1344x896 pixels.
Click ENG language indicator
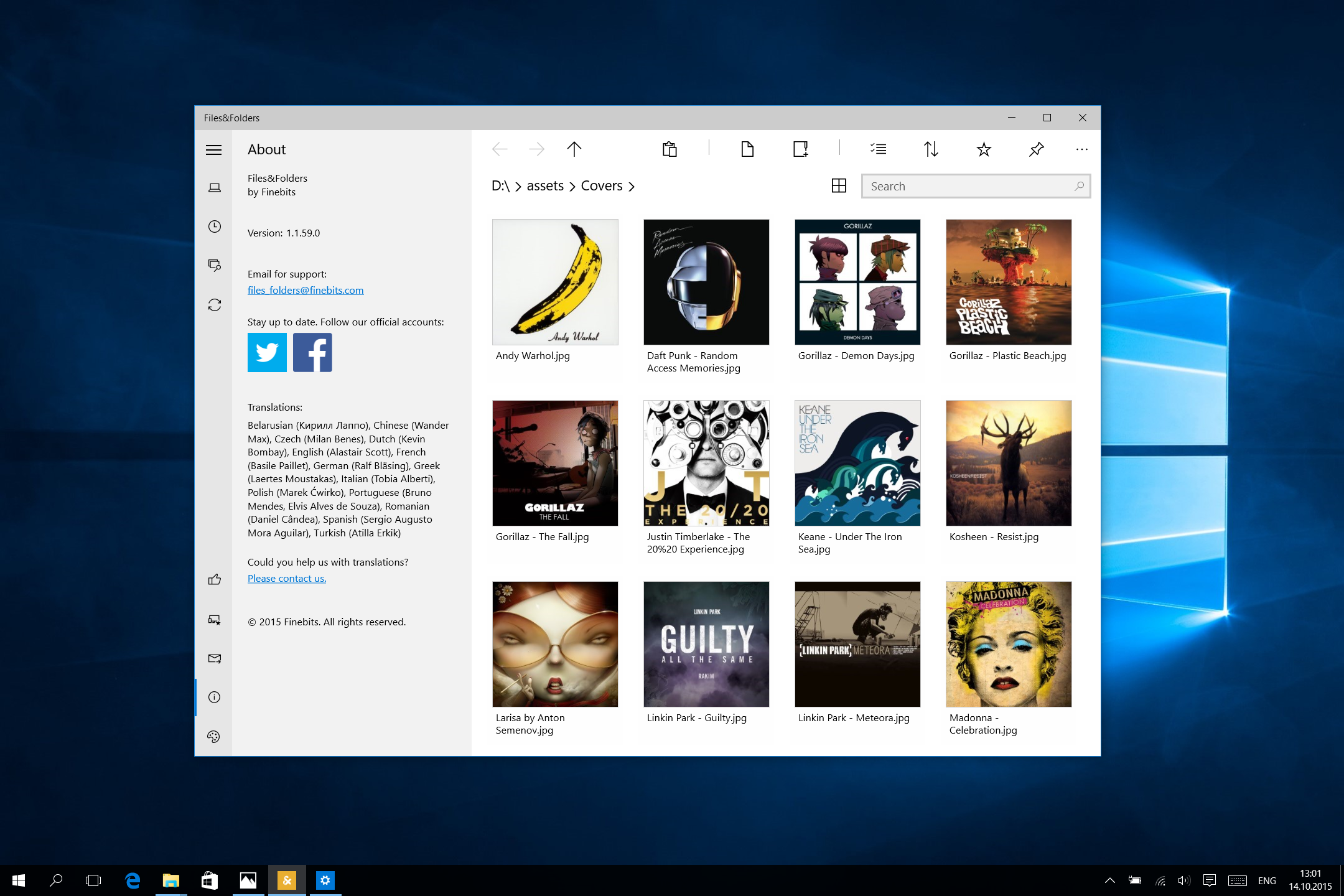pyautogui.click(x=1267, y=880)
